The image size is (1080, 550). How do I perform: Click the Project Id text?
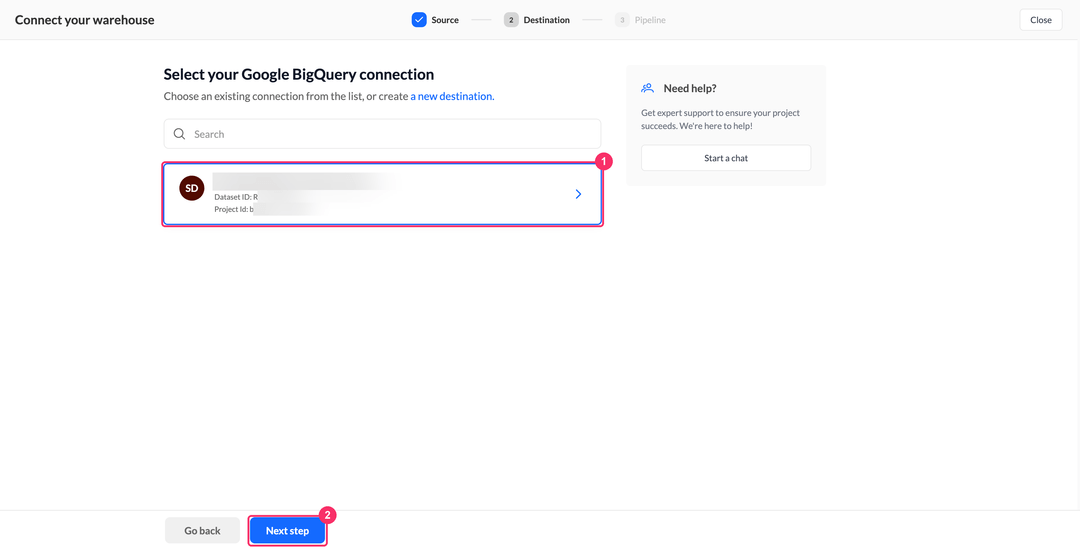coord(234,209)
